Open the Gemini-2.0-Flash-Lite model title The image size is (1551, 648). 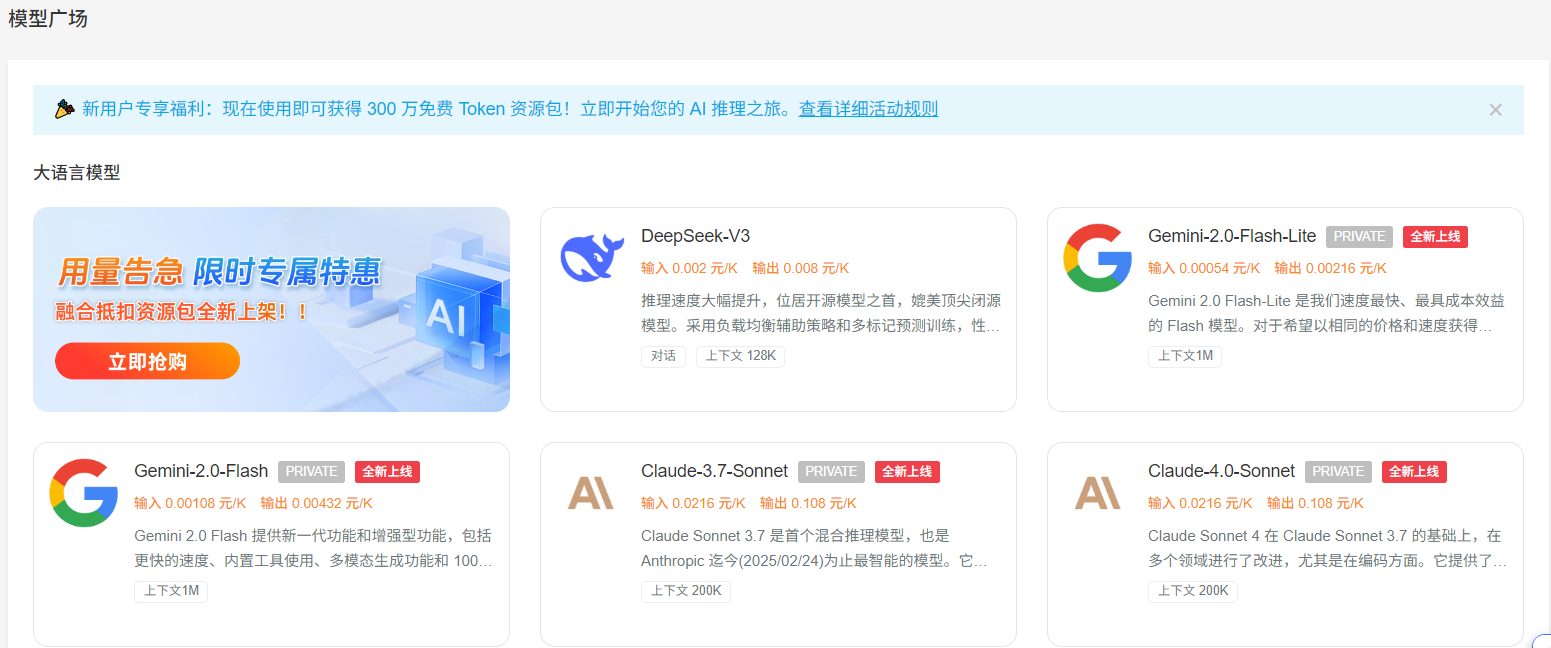pos(1232,236)
